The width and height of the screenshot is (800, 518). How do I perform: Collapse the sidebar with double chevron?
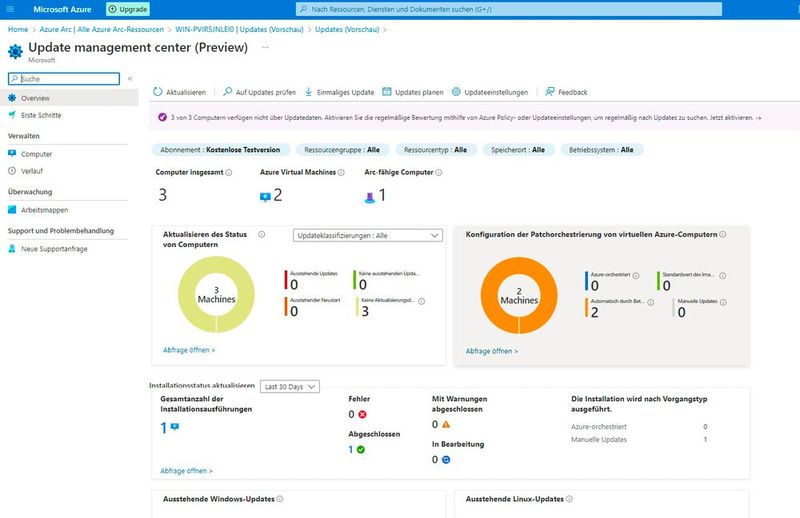coord(130,79)
